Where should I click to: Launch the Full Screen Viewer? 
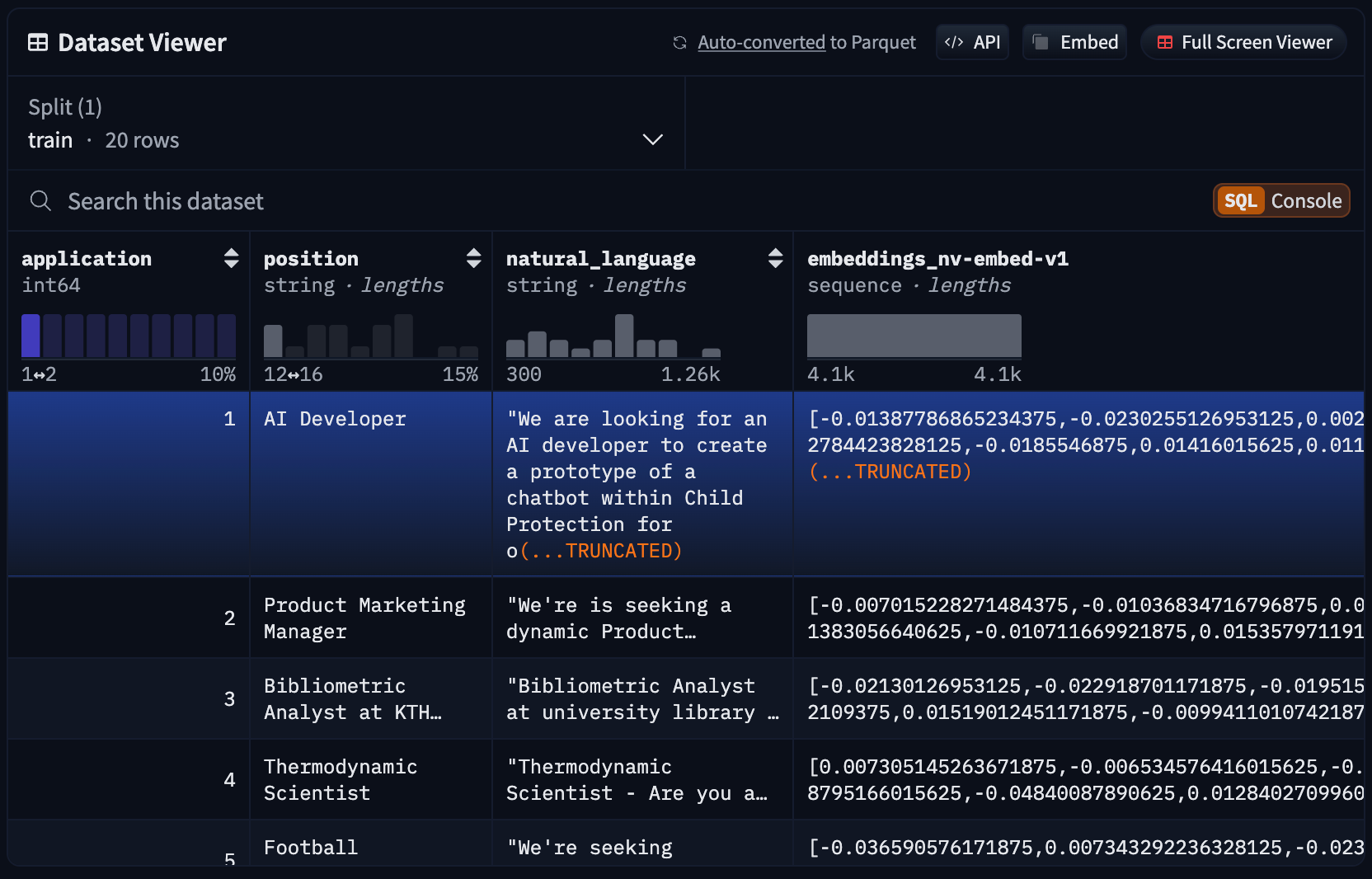[1243, 43]
